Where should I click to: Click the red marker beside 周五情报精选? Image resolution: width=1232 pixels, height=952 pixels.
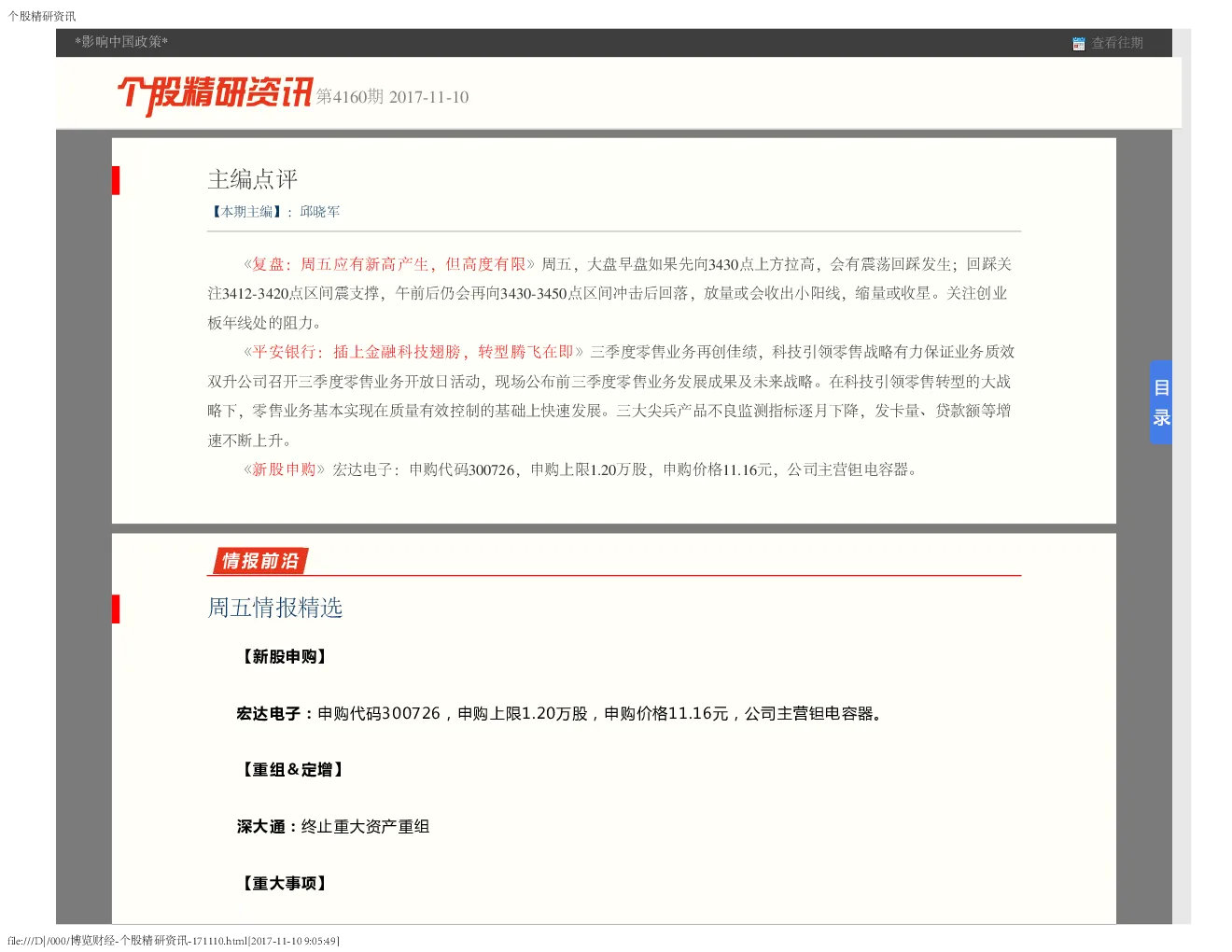(116, 609)
